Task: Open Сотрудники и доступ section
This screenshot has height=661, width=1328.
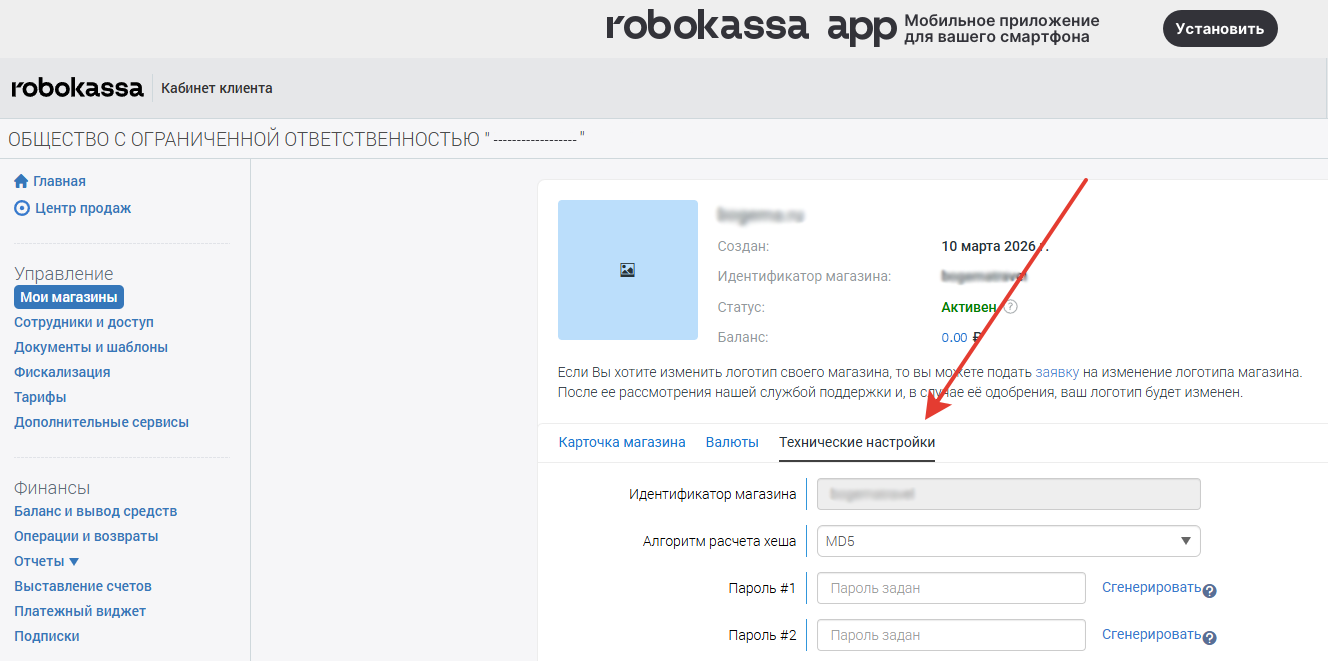Action: click(84, 322)
